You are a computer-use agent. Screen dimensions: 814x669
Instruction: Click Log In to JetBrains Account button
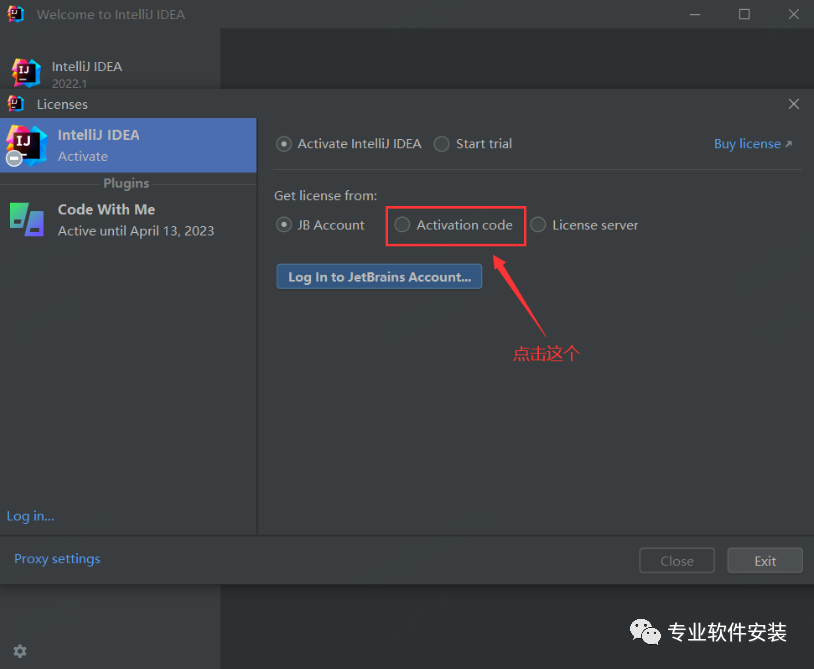(x=379, y=277)
